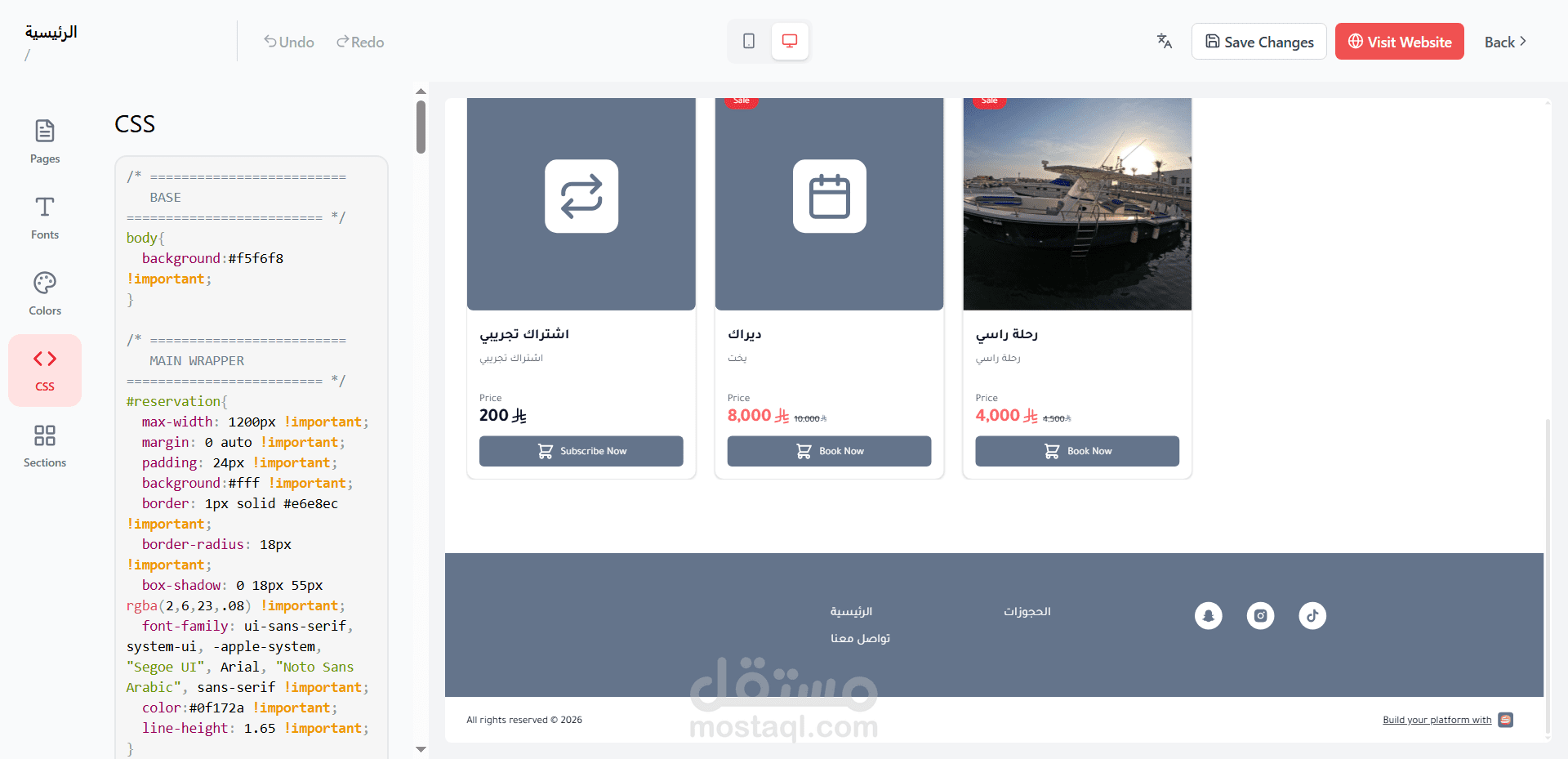Open the Fonts panel
The image size is (1568, 759).
click(x=45, y=217)
